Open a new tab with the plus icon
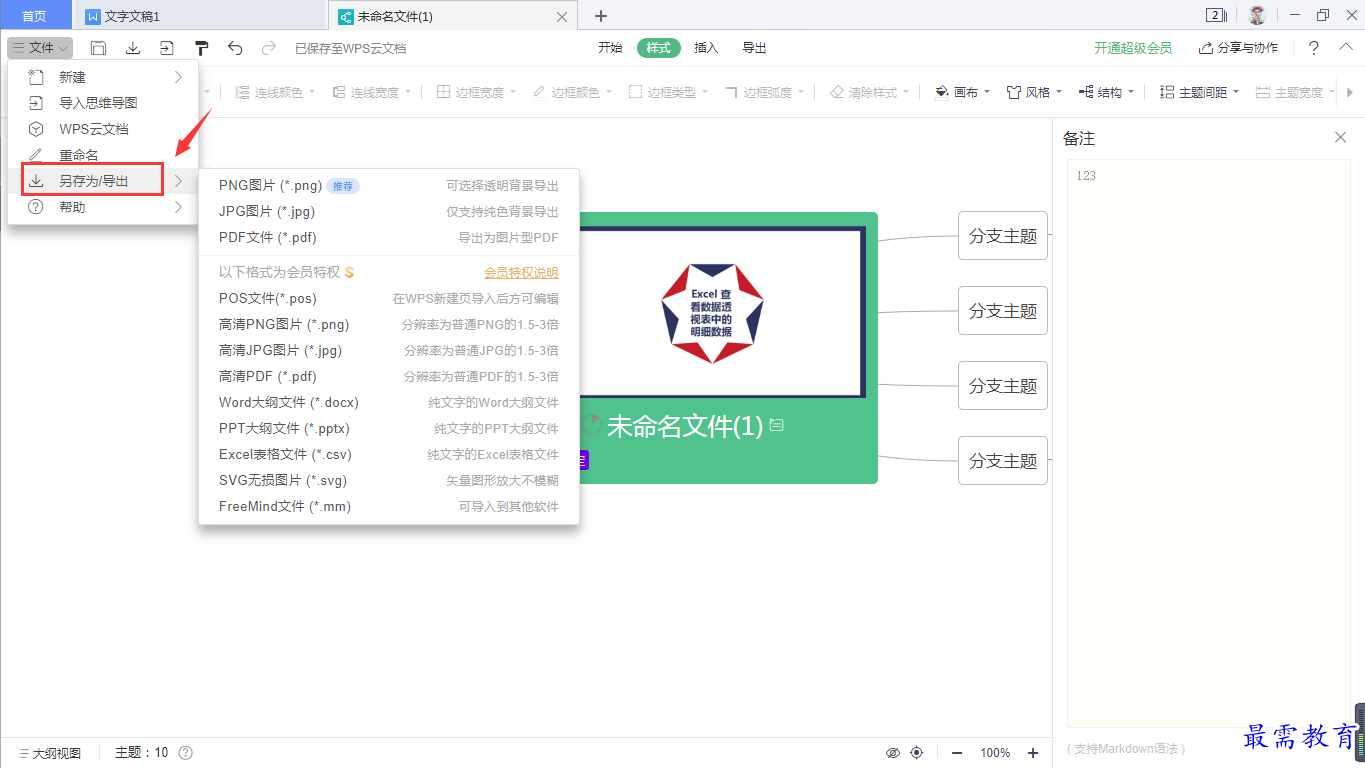 click(x=601, y=16)
